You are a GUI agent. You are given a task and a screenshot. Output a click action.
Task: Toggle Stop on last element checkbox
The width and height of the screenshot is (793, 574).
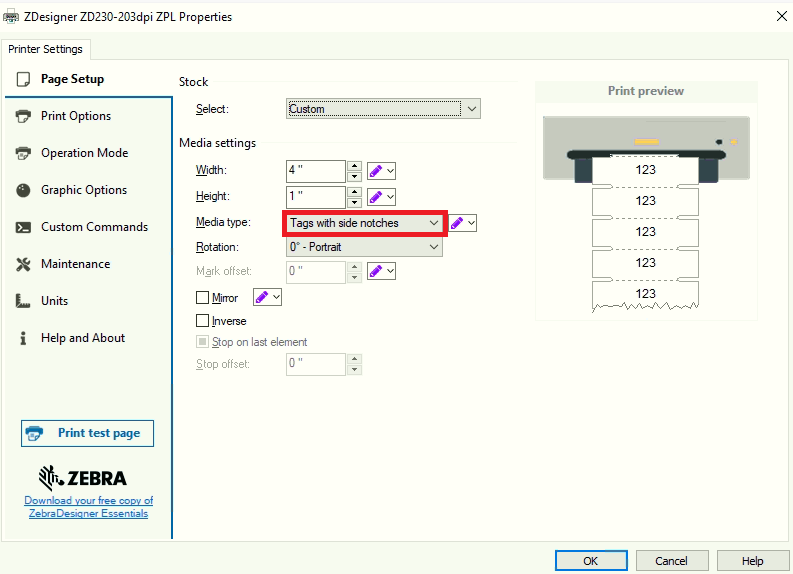coord(202,342)
